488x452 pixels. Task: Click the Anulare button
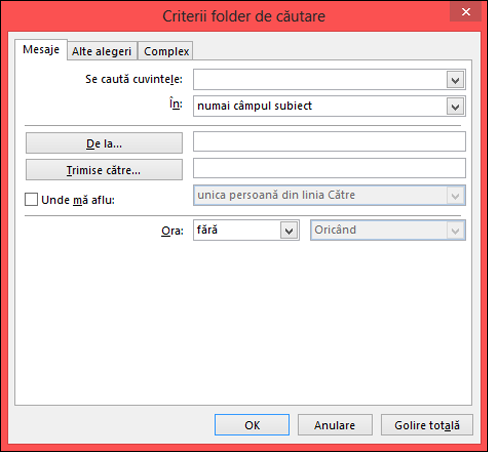point(335,425)
